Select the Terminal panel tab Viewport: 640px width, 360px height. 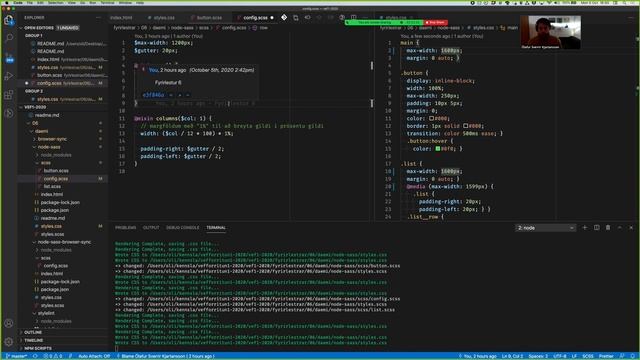point(216,227)
